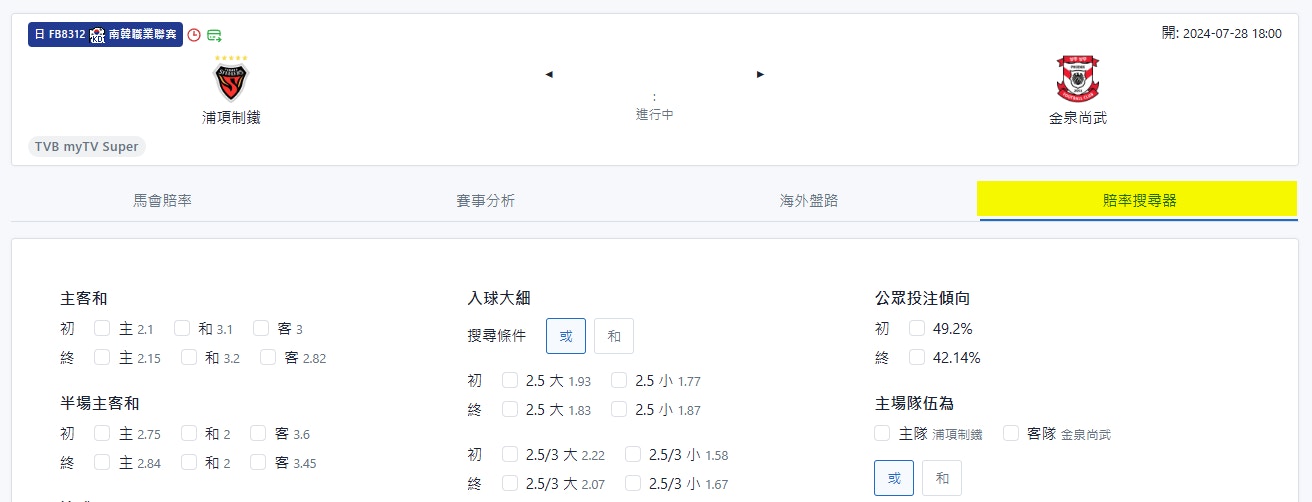Switch to the 海外盤路 tab
Screen dimensions: 1312x502
[x=809, y=200]
